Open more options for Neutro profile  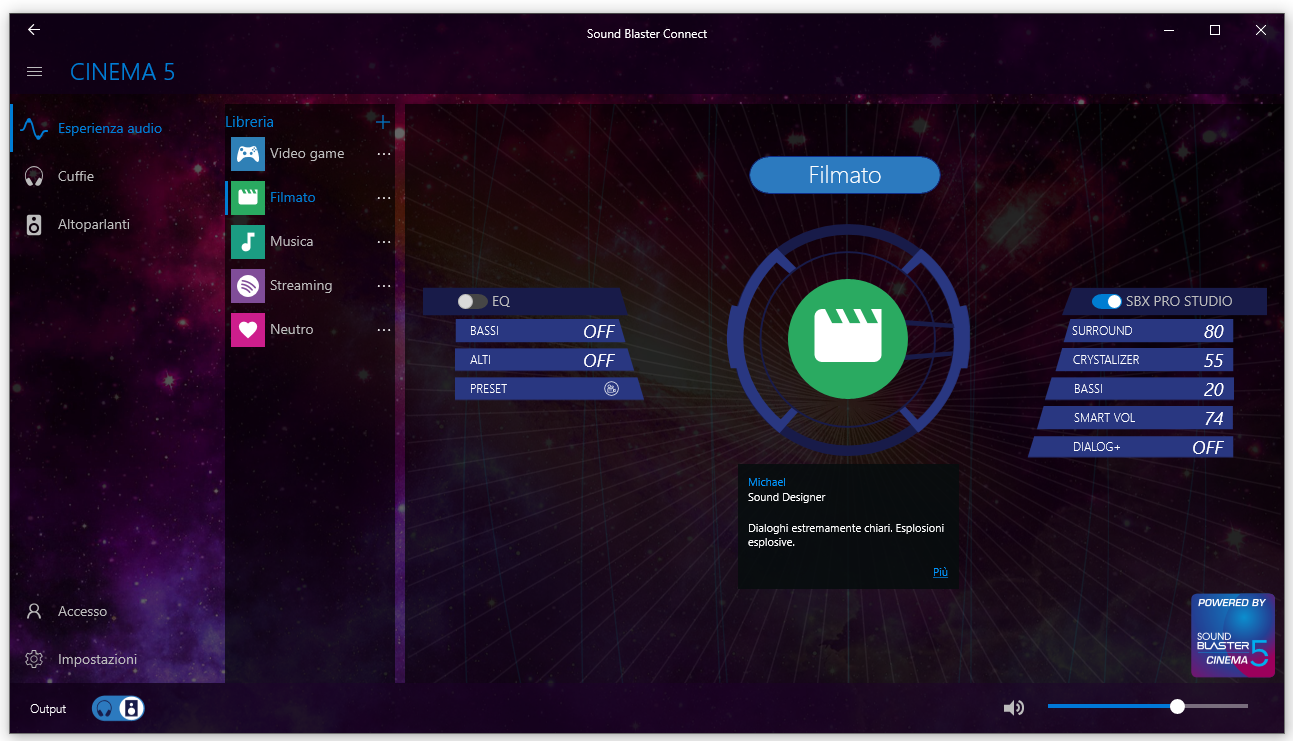(384, 330)
